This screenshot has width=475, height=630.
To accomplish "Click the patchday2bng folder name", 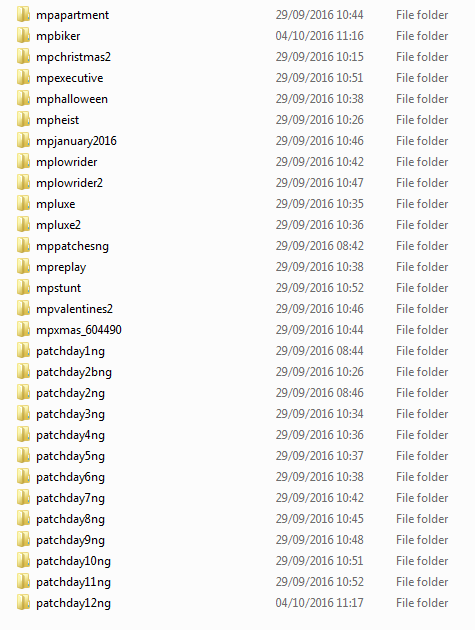I will (74, 372).
